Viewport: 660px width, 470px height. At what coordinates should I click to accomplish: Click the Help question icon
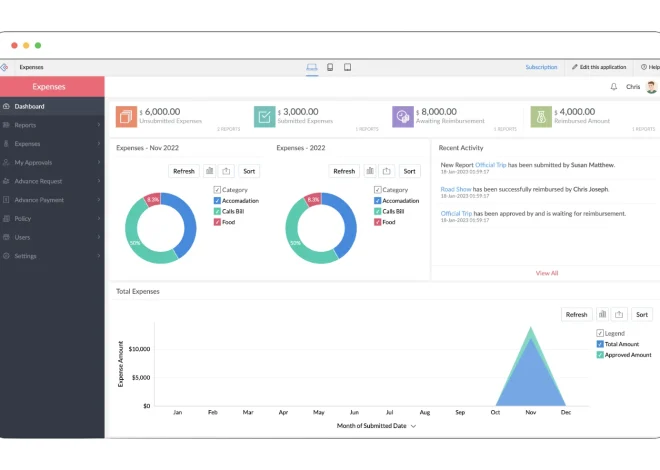(x=644, y=67)
